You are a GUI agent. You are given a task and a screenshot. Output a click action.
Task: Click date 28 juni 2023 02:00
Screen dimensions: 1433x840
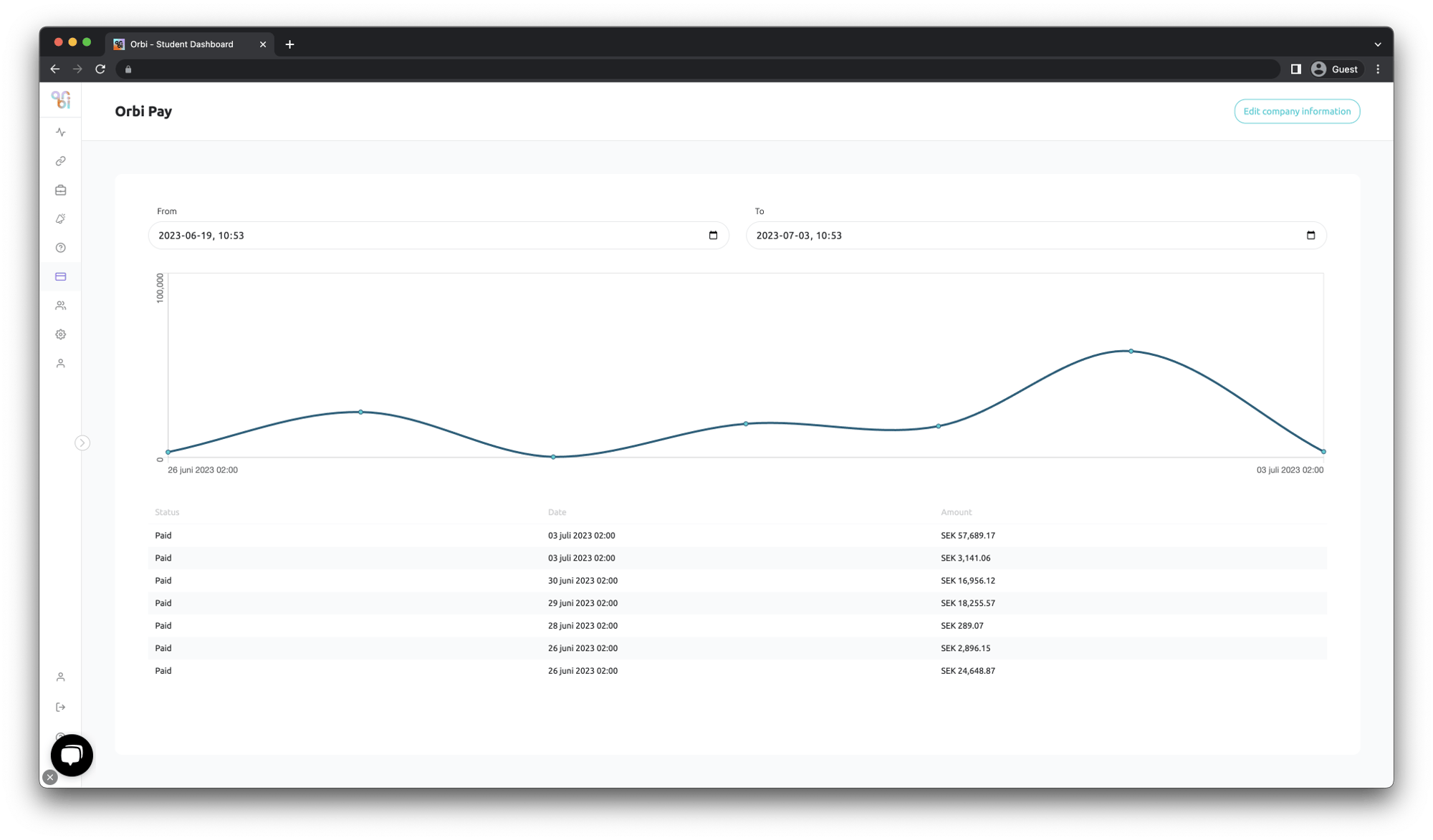(583, 626)
